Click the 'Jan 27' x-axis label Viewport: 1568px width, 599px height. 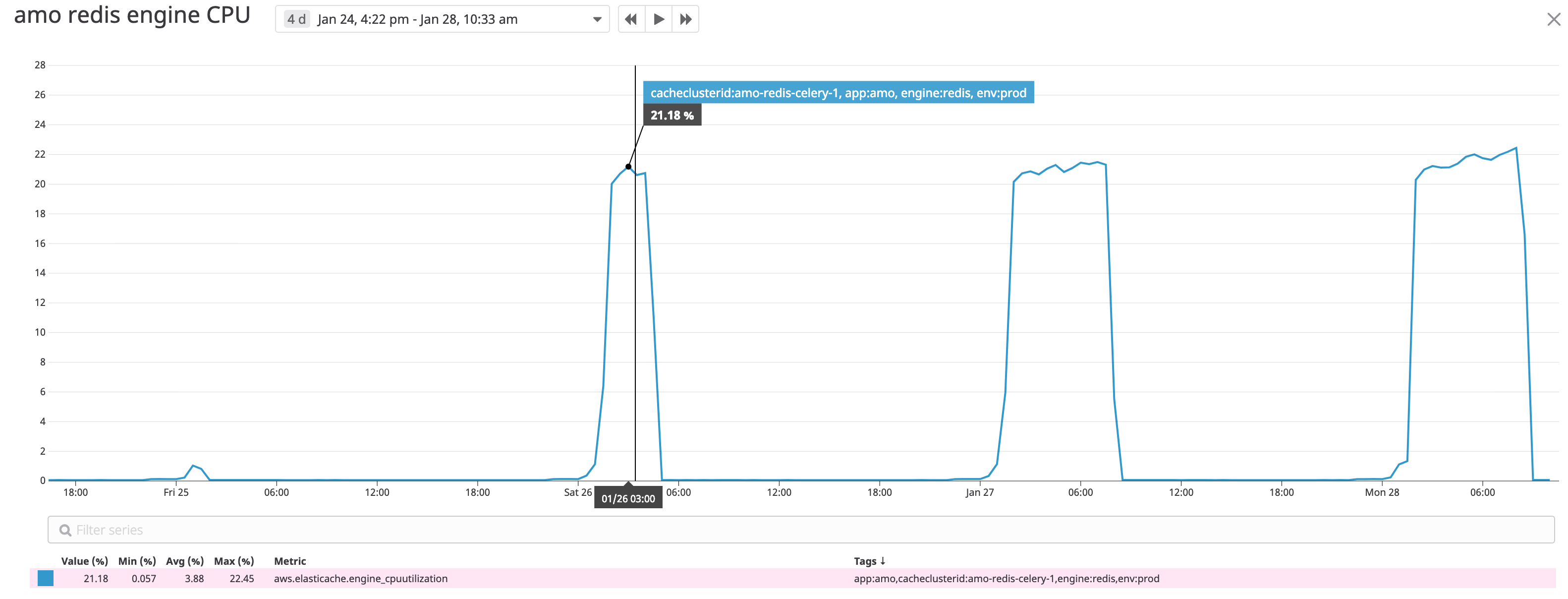tap(979, 492)
